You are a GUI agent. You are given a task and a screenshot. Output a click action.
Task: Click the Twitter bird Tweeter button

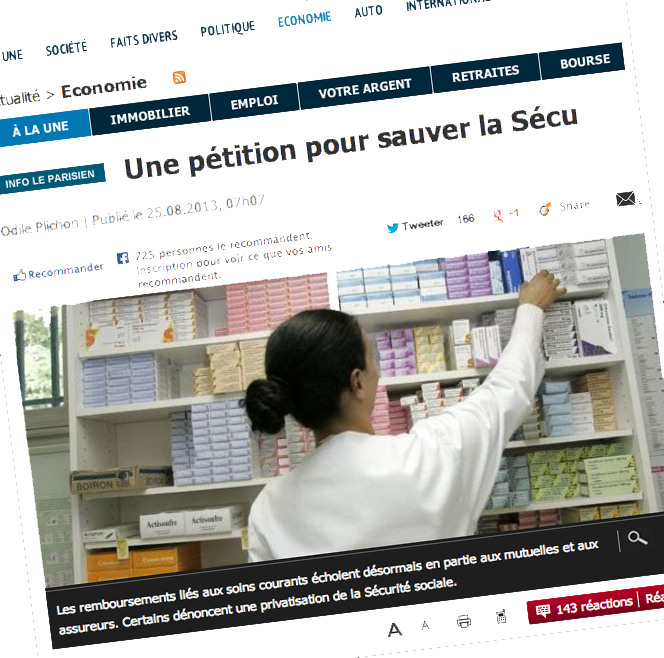(415, 225)
